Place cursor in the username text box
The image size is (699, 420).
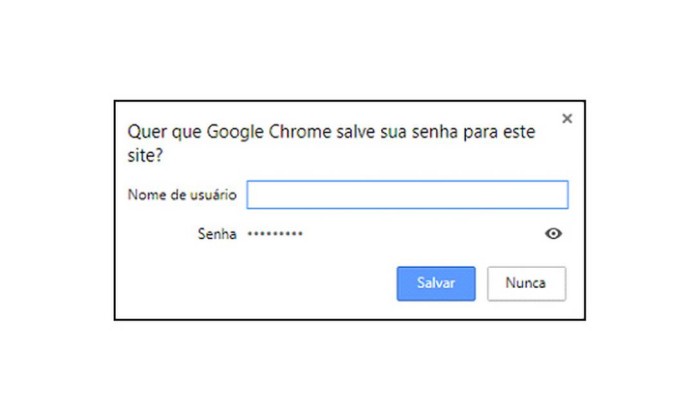(x=407, y=194)
